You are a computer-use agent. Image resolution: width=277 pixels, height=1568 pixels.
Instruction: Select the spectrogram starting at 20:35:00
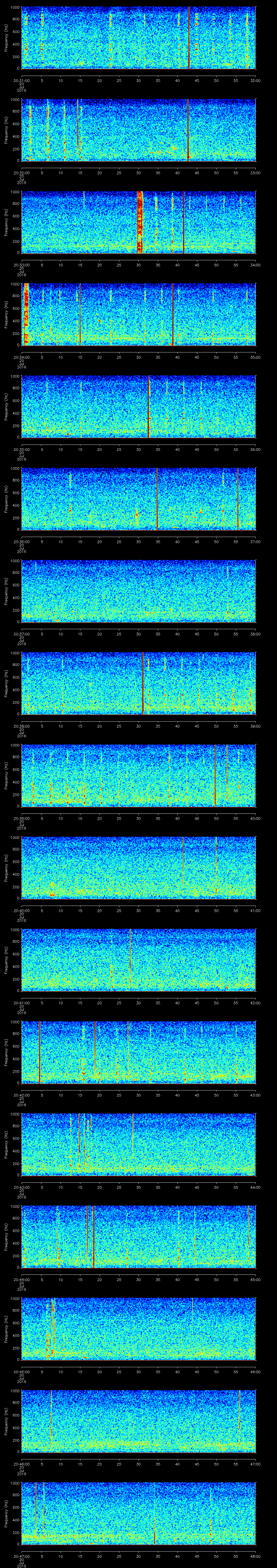[x=139, y=407]
